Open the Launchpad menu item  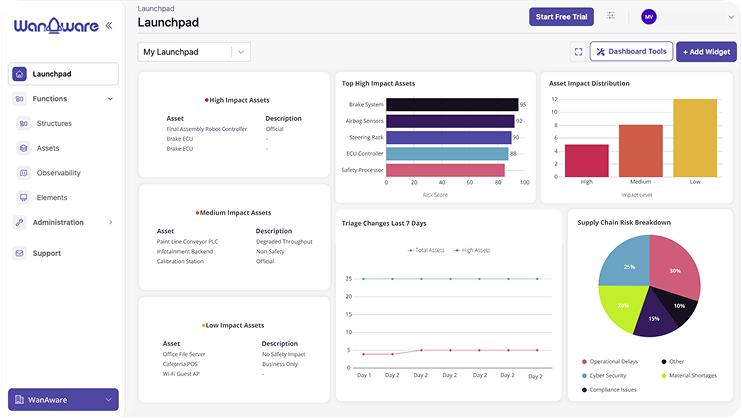point(63,74)
